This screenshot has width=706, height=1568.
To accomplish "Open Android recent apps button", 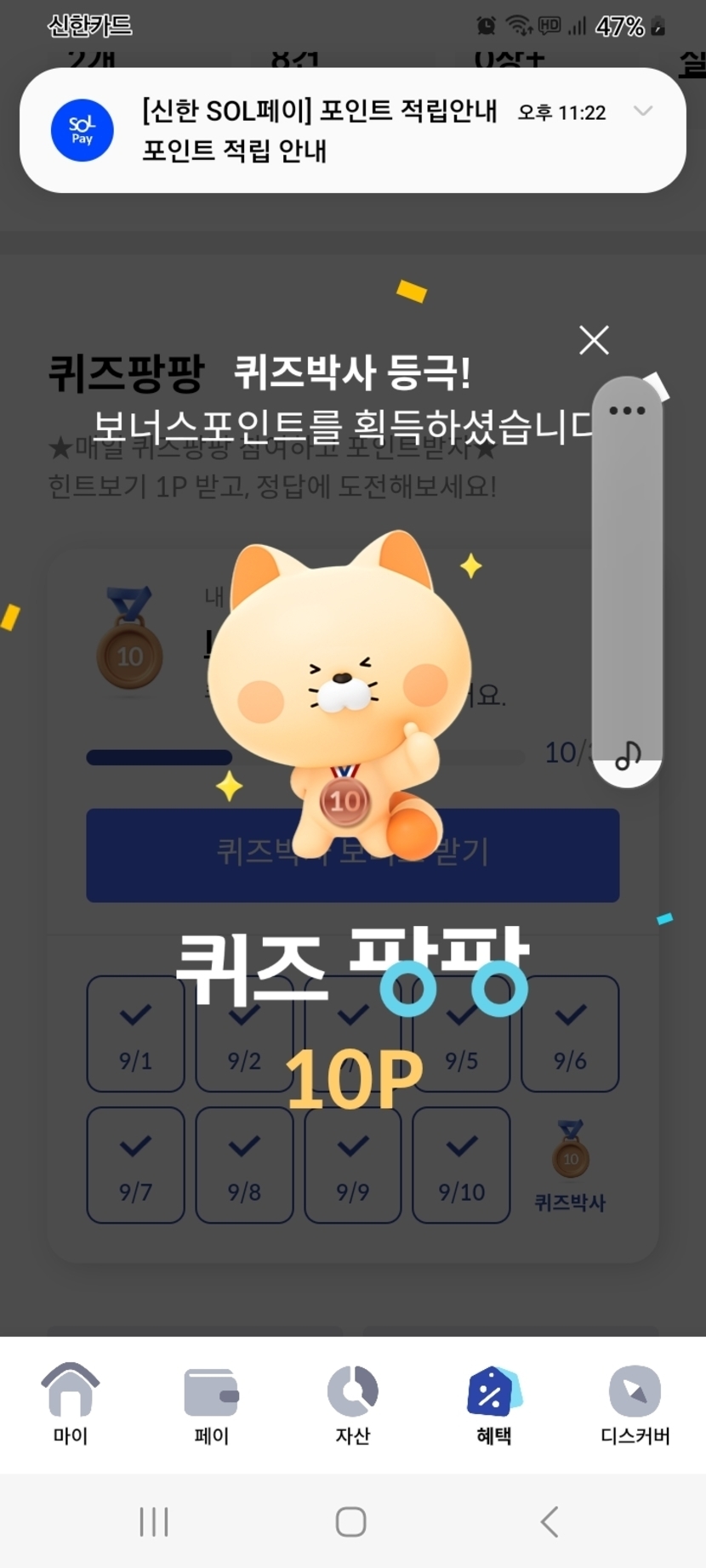I will 154,1521.
